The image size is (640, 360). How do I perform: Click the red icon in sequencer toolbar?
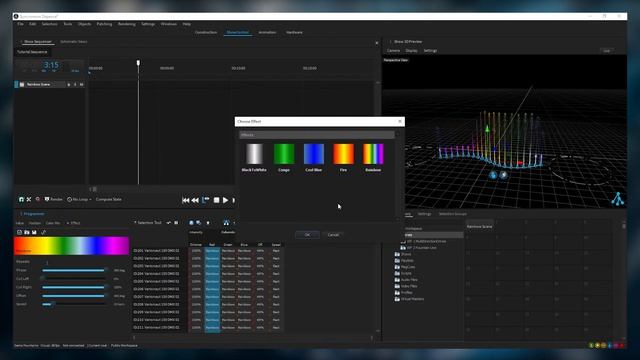38,199
